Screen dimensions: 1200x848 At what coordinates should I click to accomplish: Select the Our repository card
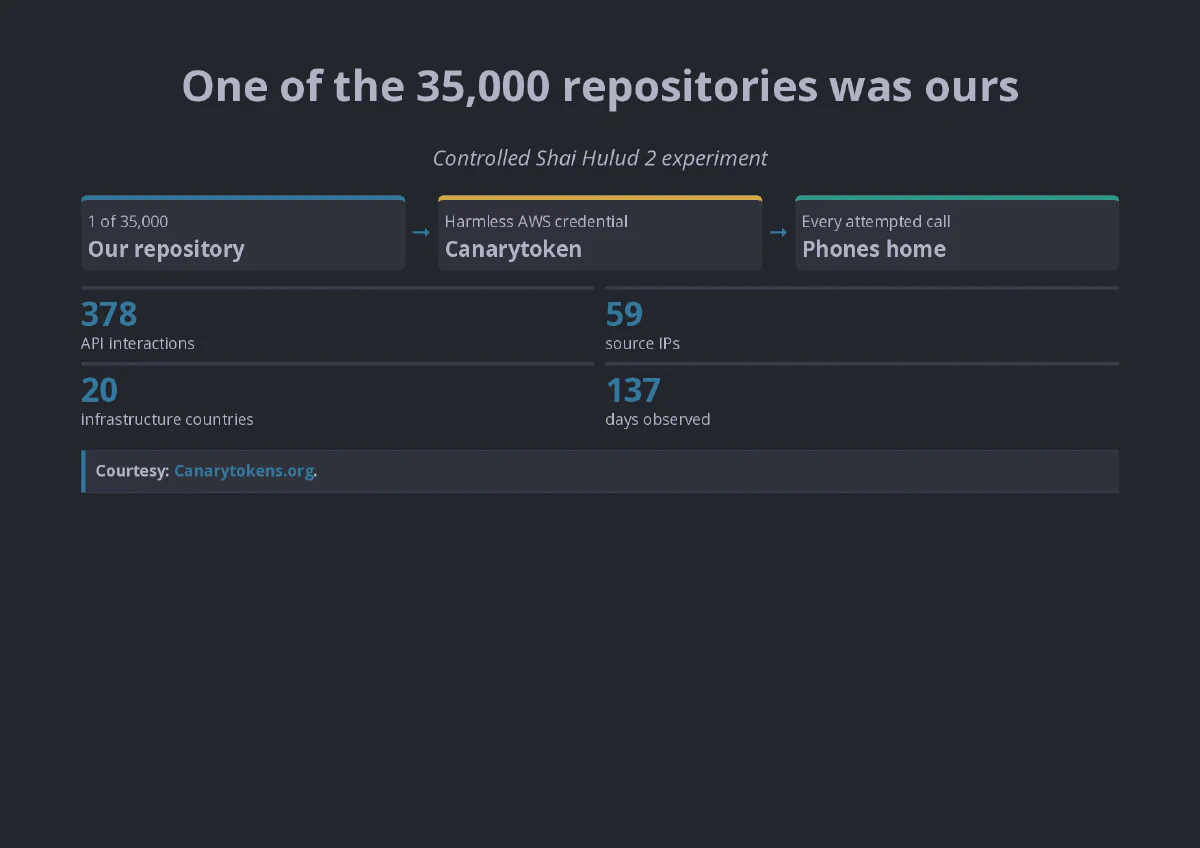(x=243, y=233)
